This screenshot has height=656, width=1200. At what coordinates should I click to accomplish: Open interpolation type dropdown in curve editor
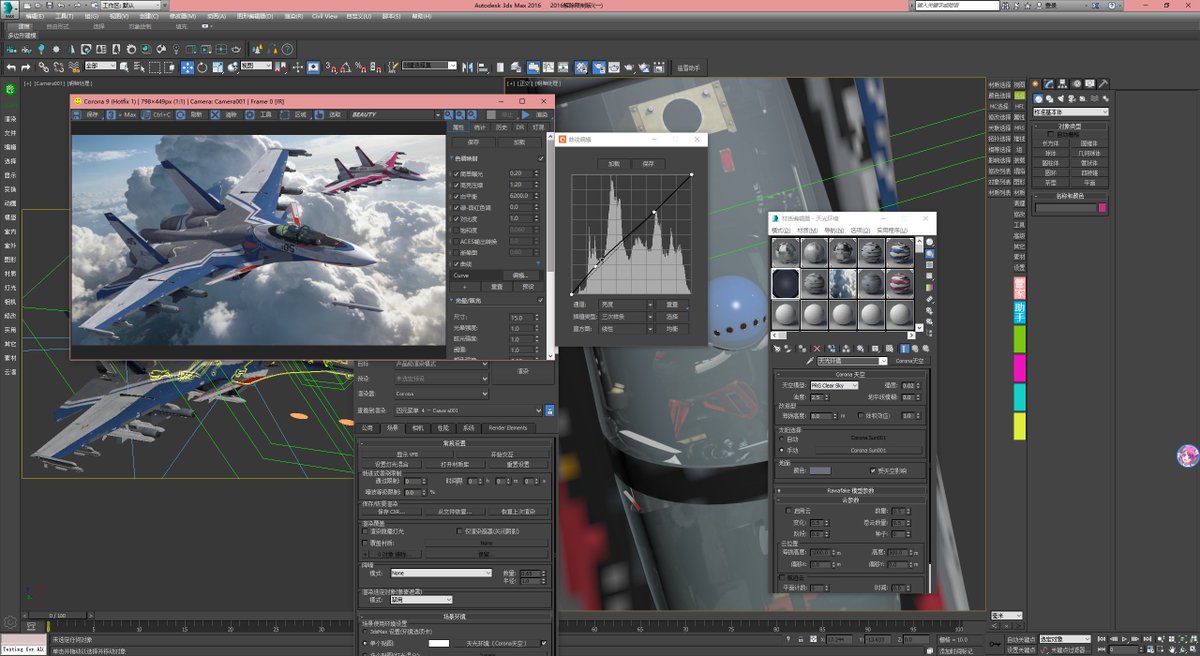[x=626, y=317]
